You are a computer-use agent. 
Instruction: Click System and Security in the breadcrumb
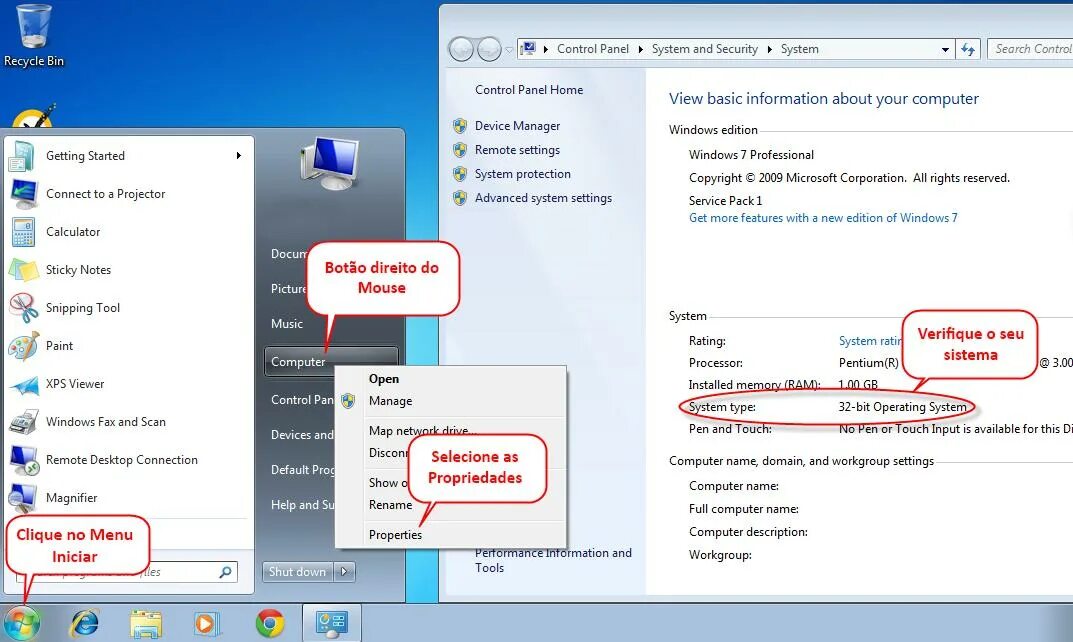tap(705, 49)
